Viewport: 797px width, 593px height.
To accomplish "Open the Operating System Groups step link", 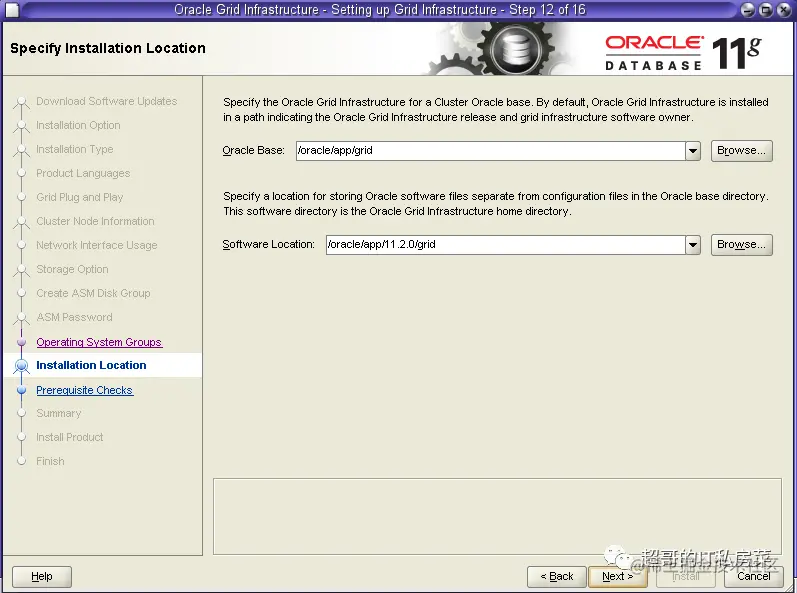I will pyautogui.click(x=99, y=342).
